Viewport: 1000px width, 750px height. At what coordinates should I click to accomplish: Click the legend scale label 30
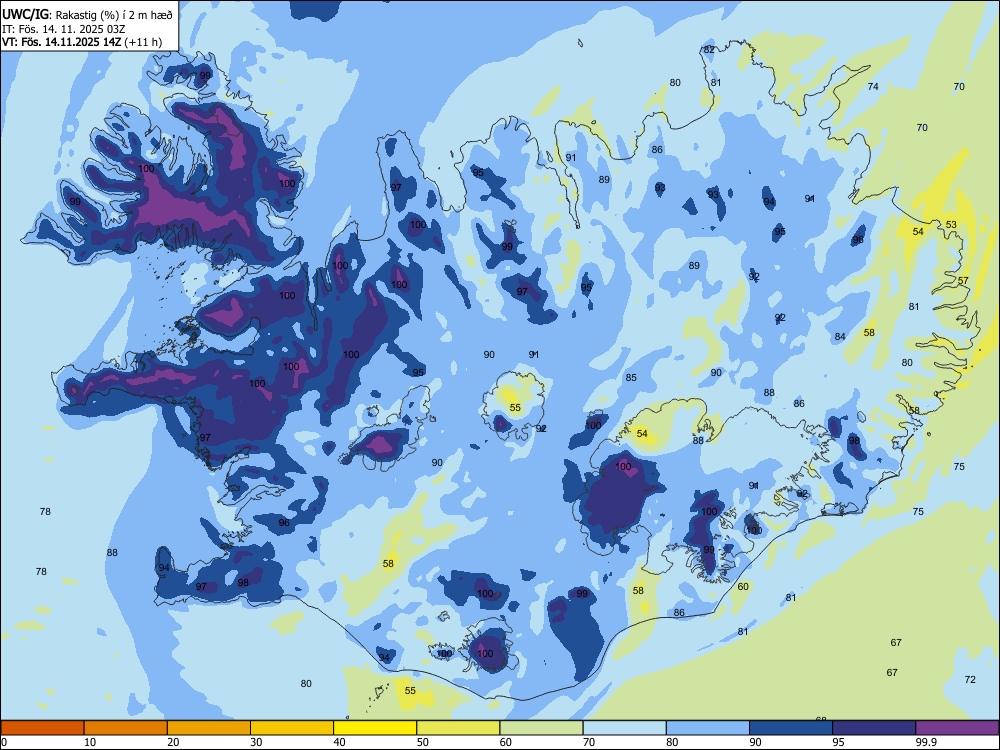pos(256,742)
